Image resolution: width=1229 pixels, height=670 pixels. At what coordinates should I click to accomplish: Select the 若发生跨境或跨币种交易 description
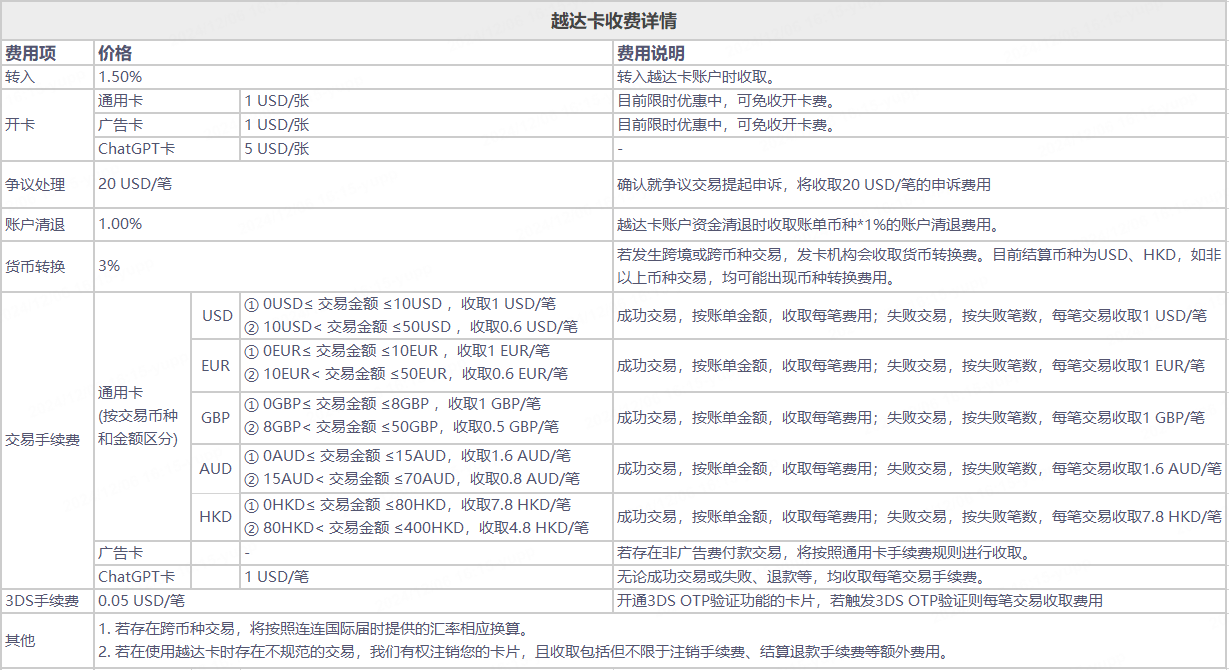tap(920, 266)
